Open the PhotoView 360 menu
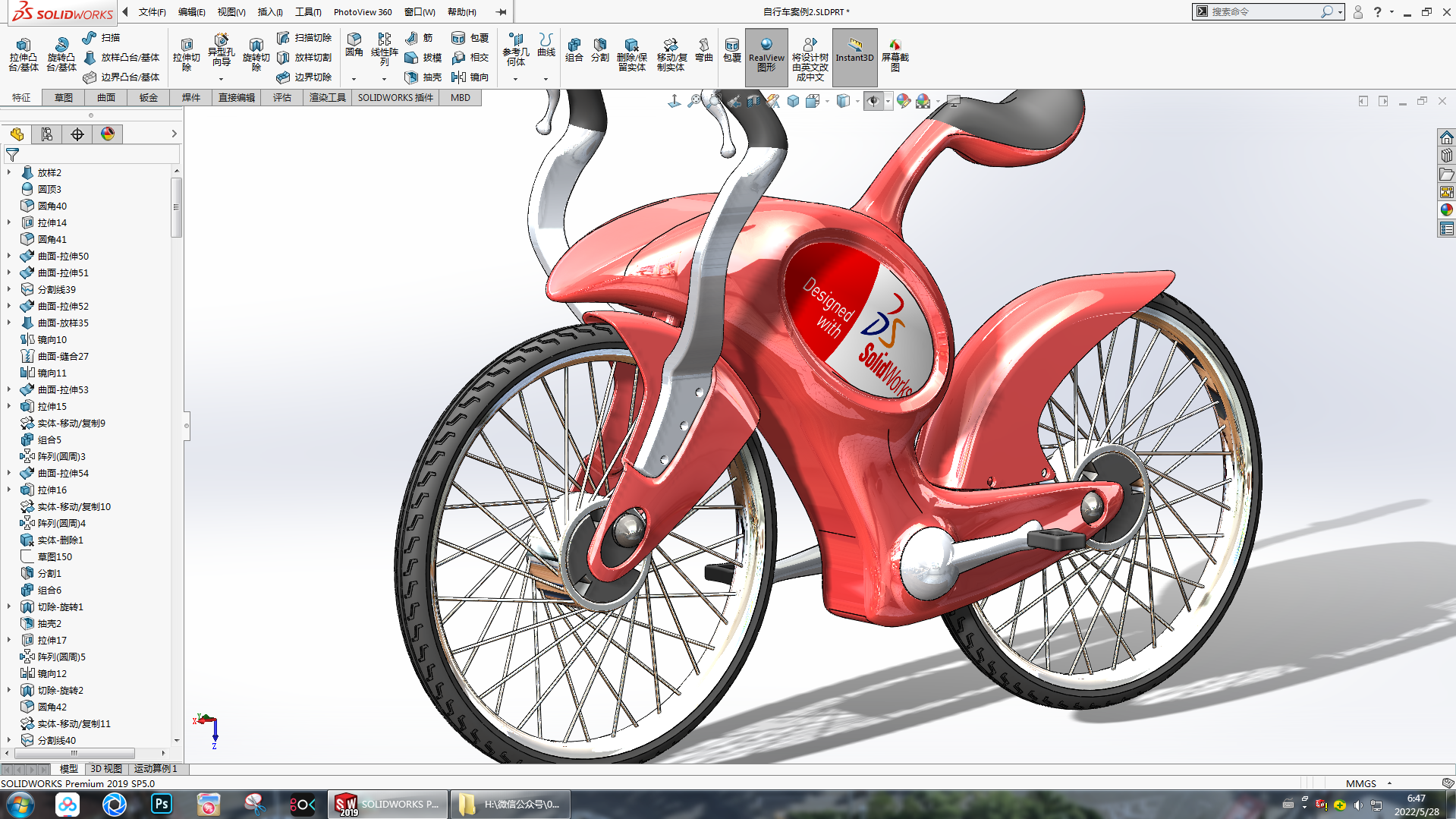Viewport: 1456px width, 819px height. [x=363, y=12]
